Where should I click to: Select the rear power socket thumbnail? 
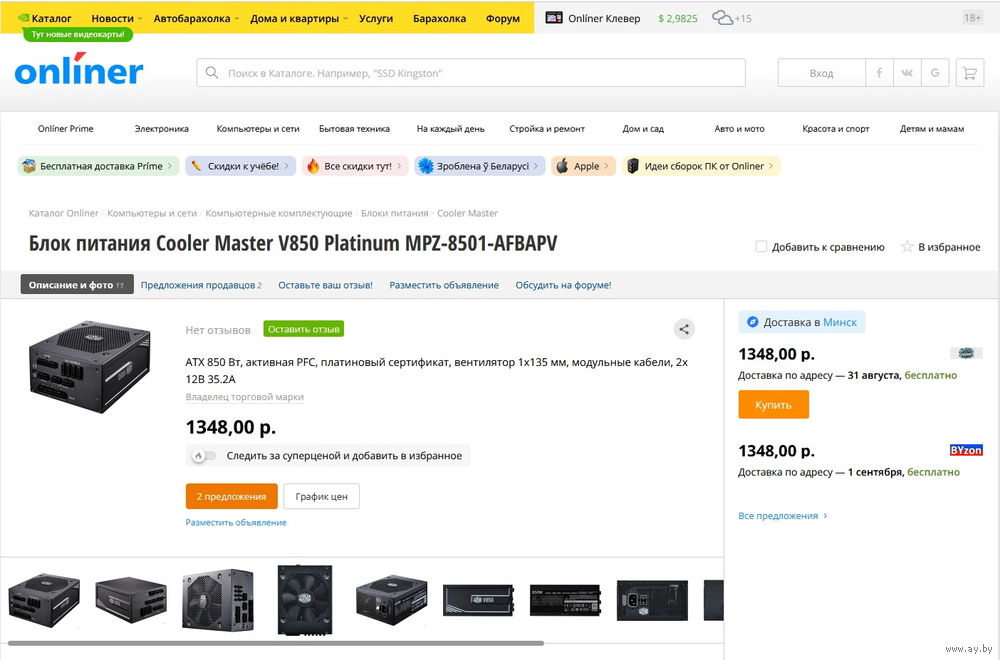[652, 599]
